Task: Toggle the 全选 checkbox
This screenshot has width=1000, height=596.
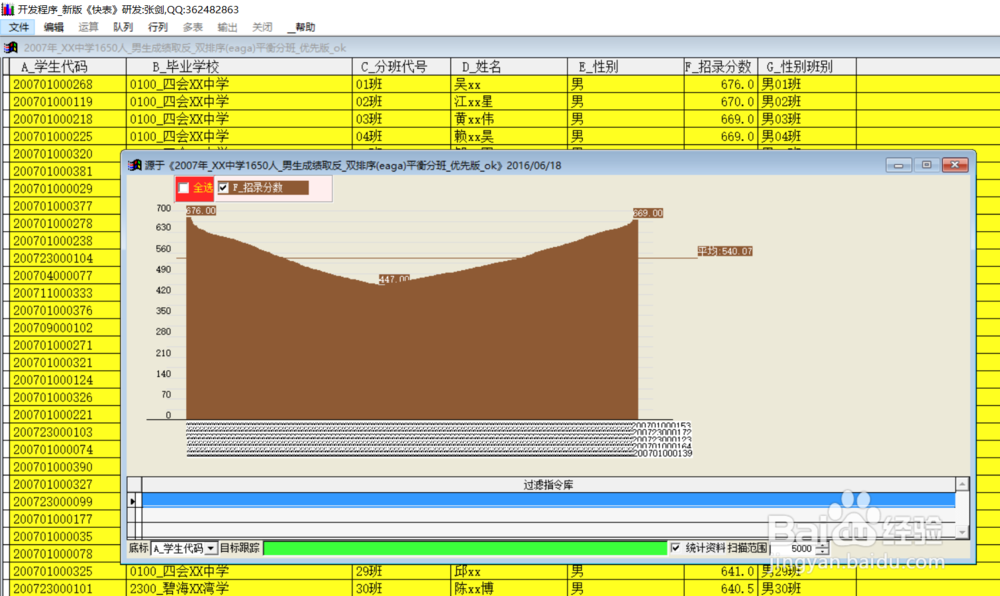Action: 184,187
